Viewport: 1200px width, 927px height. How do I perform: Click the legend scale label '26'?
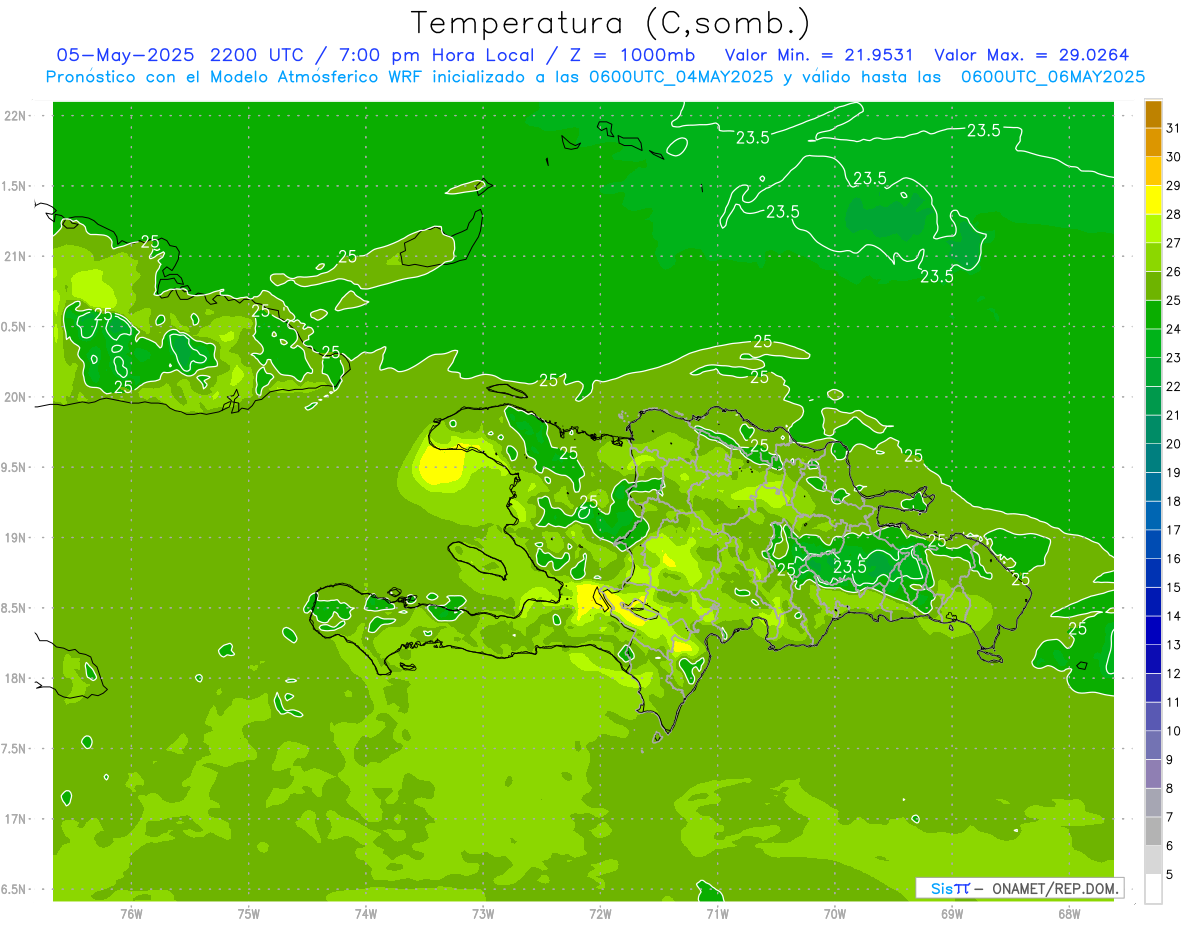pyautogui.click(x=1173, y=271)
